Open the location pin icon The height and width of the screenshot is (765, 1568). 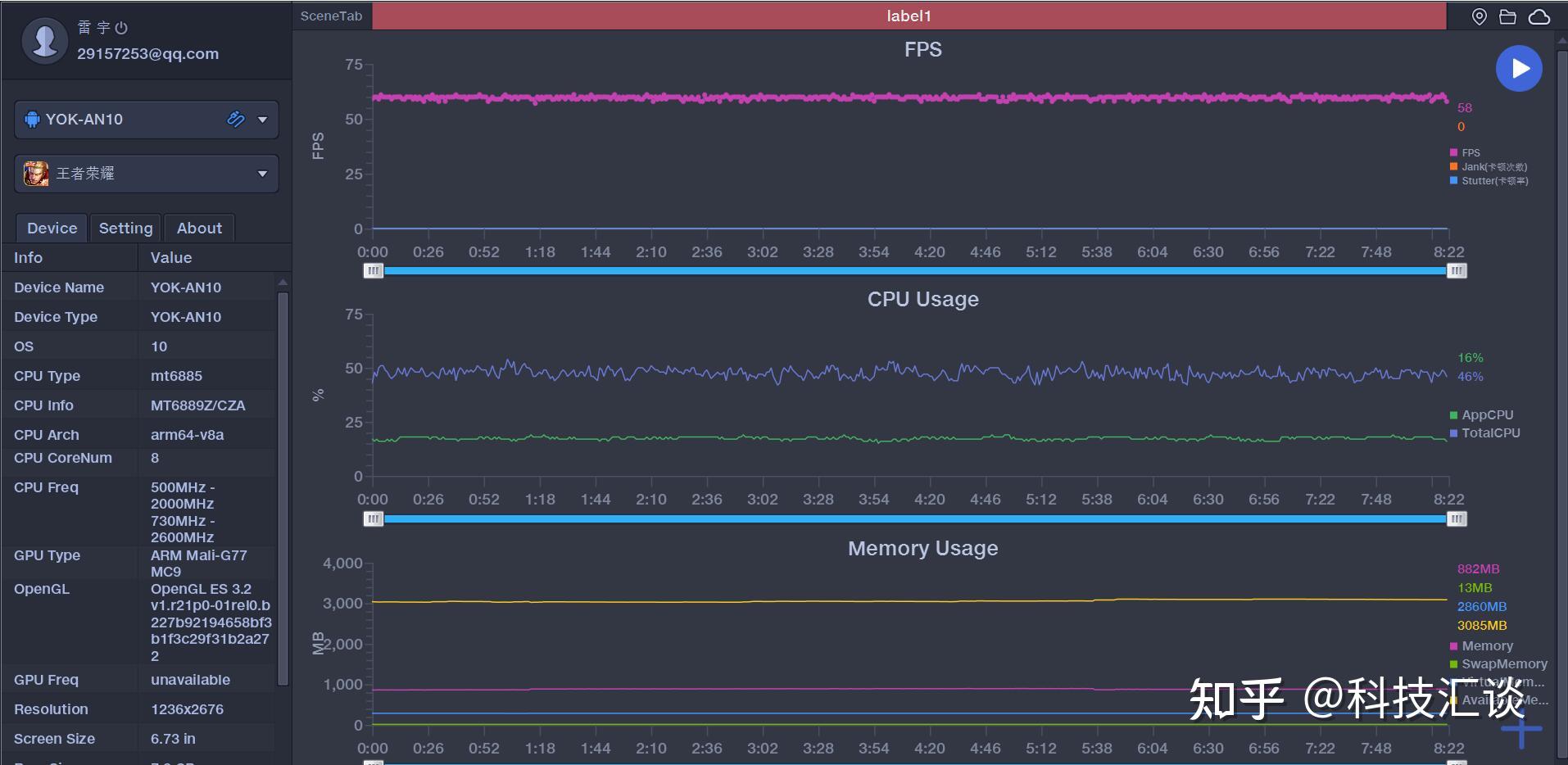click(x=1479, y=16)
